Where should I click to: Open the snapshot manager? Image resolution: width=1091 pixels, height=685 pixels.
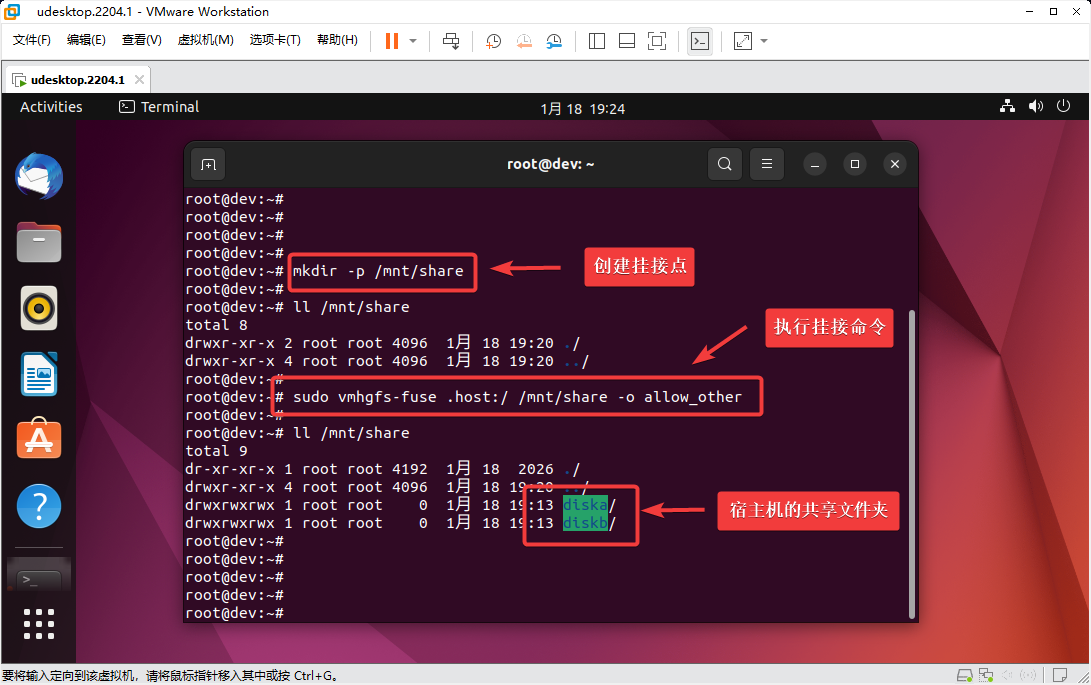click(554, 41)
